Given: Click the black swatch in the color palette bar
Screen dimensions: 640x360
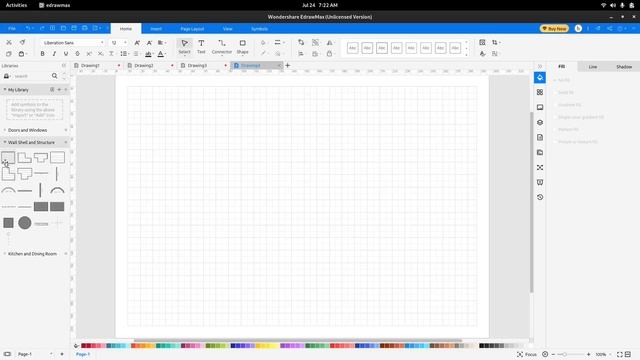Looking at the screenshot, I should pos(482,346).
